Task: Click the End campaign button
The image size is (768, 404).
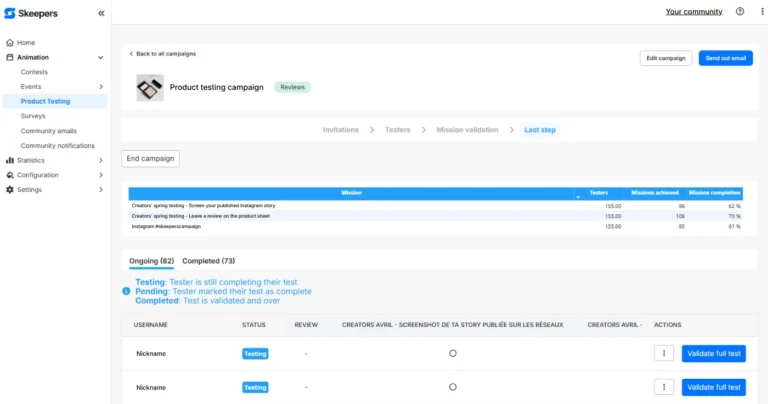Action: click(x=150, y=159)
